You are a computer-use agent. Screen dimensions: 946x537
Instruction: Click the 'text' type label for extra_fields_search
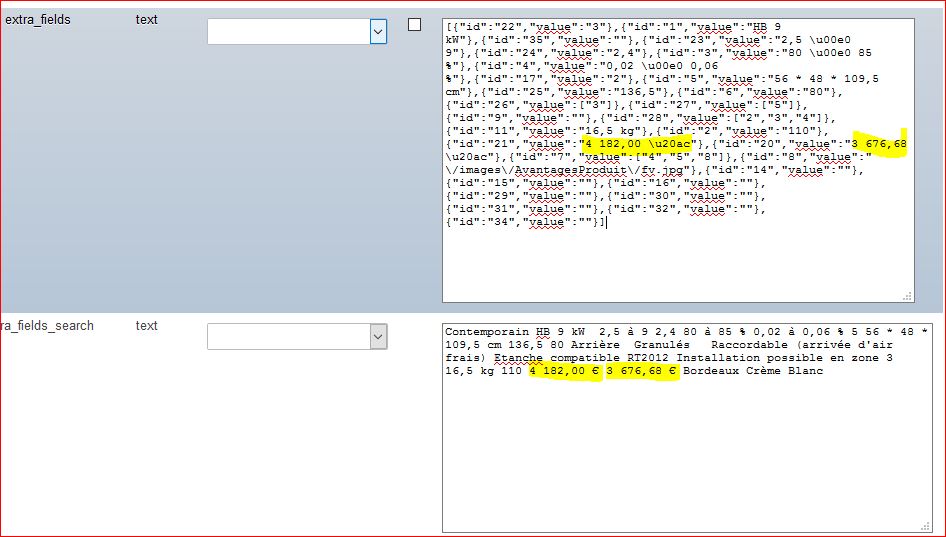[x=147, y=326]
